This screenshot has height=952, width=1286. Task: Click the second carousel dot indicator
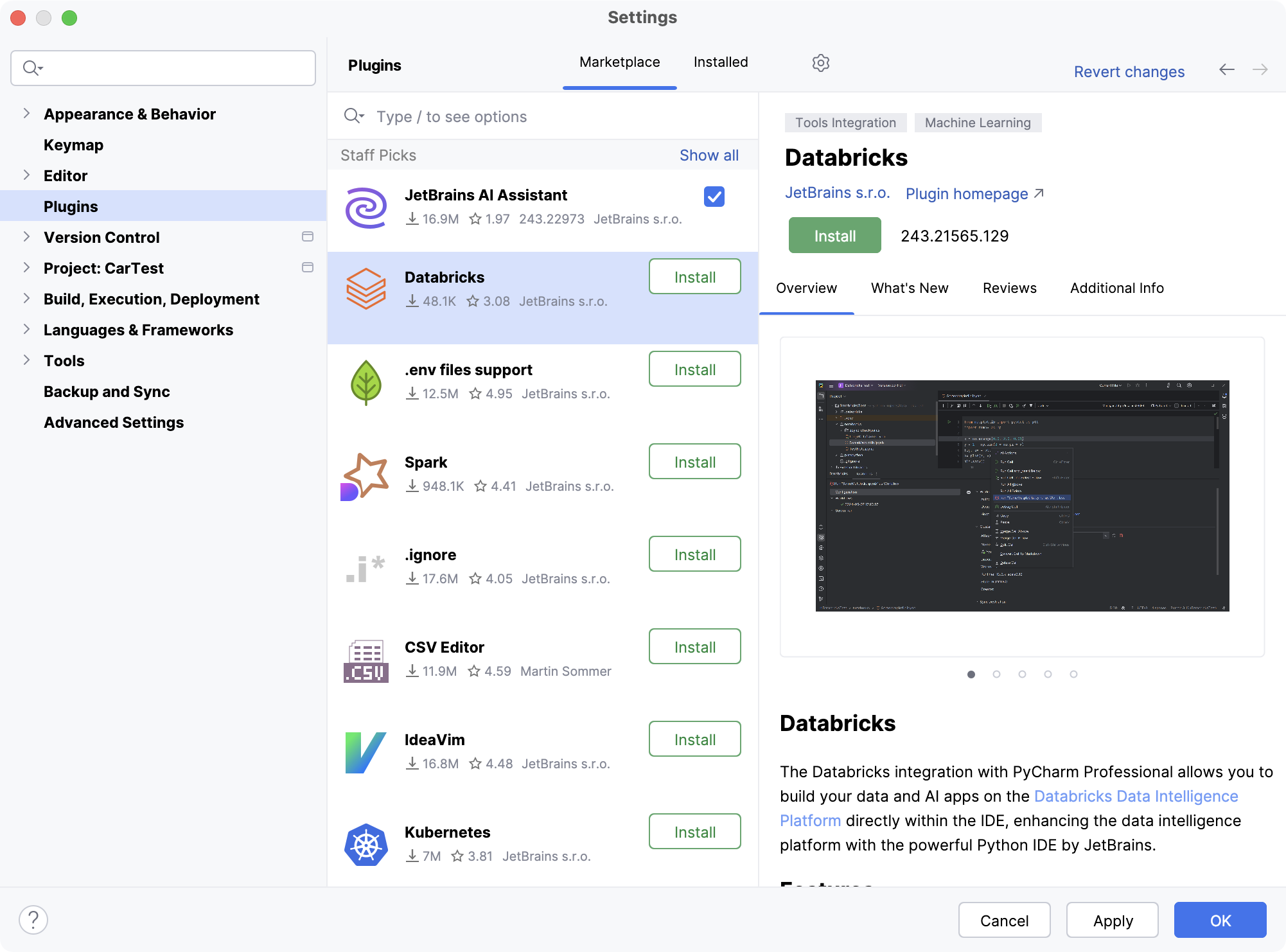997,674
